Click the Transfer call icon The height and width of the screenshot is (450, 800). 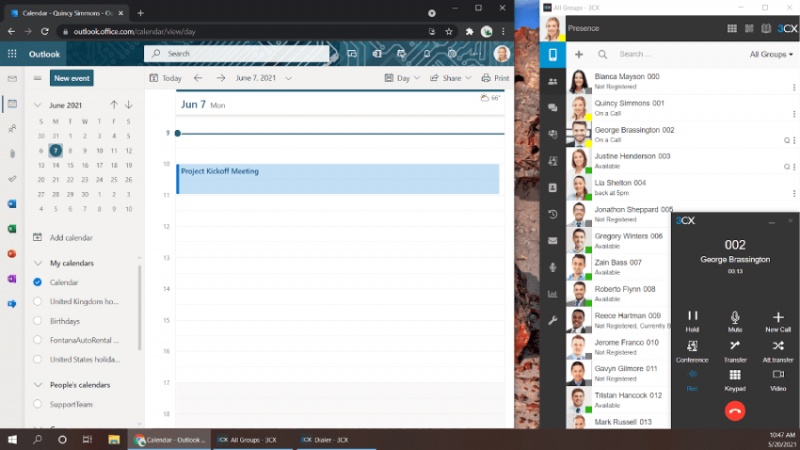(x=735, y=349)
